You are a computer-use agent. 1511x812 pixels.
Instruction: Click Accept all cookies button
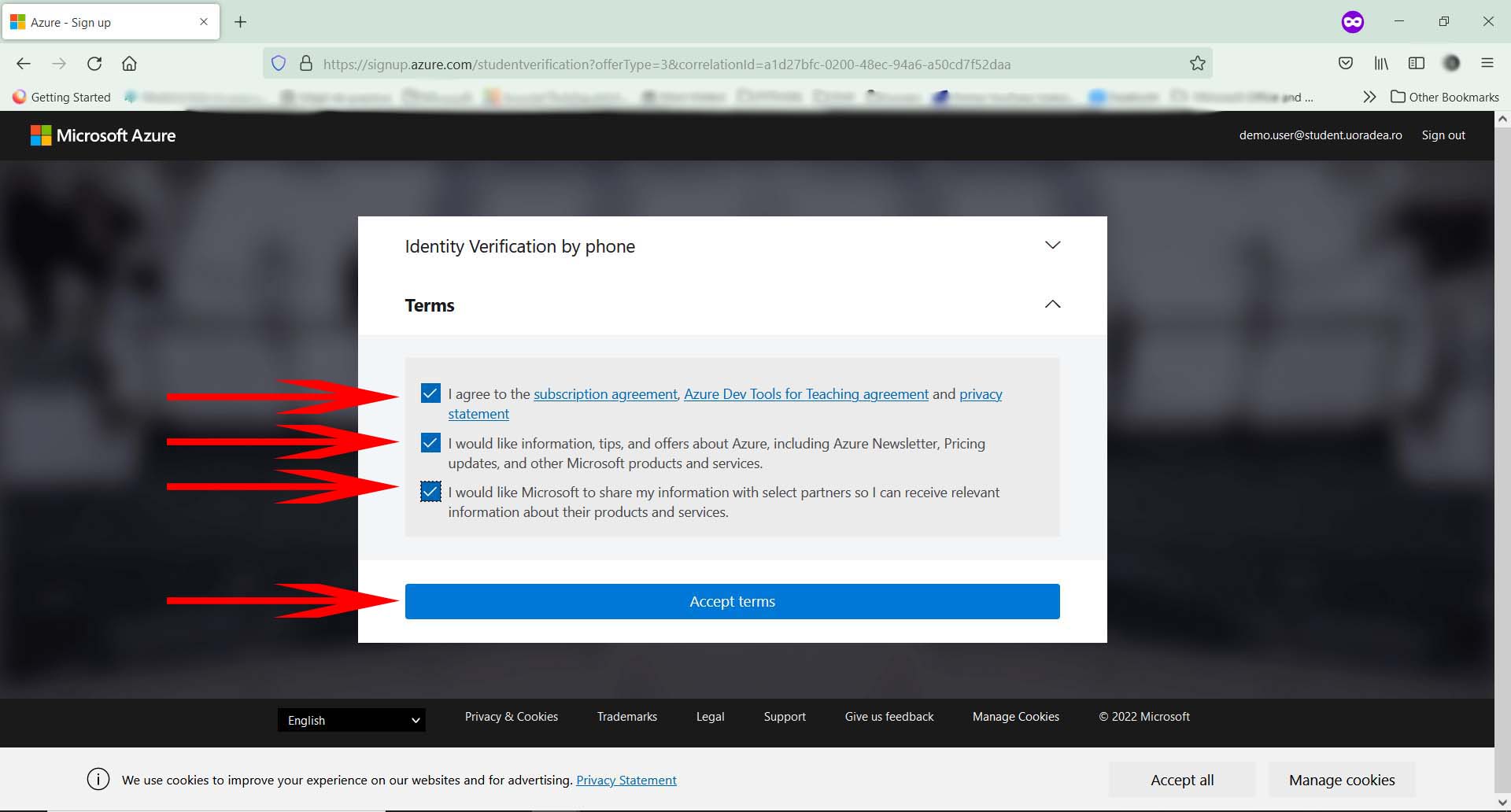(1182, 780)
